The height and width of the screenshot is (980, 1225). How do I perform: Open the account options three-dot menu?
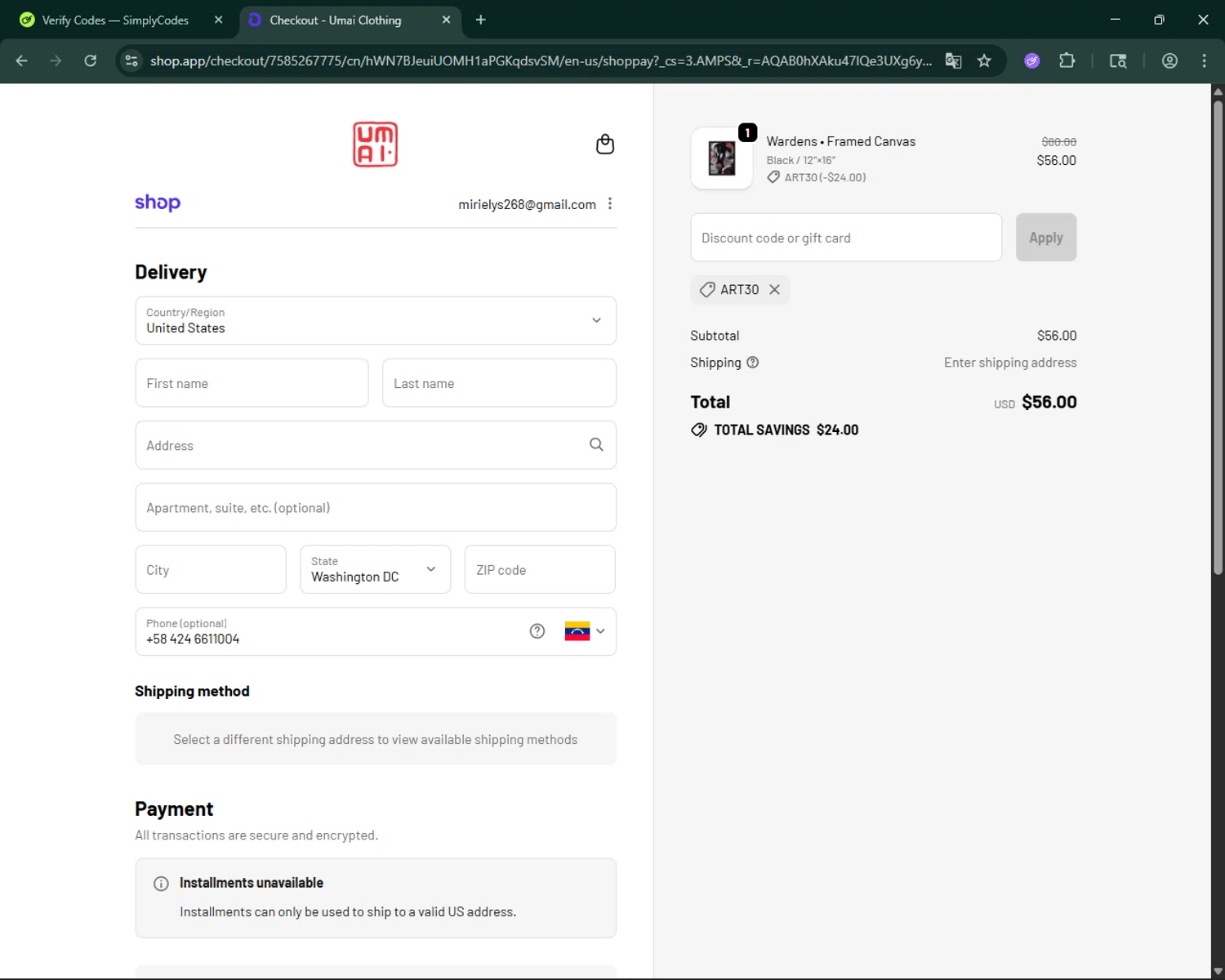click(610, 204)
